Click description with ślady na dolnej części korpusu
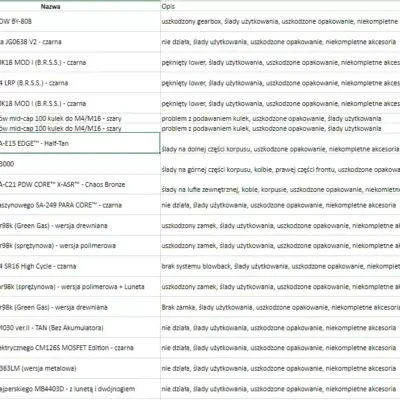The height and width of the screenshot is (400, 400). (280, 143)
